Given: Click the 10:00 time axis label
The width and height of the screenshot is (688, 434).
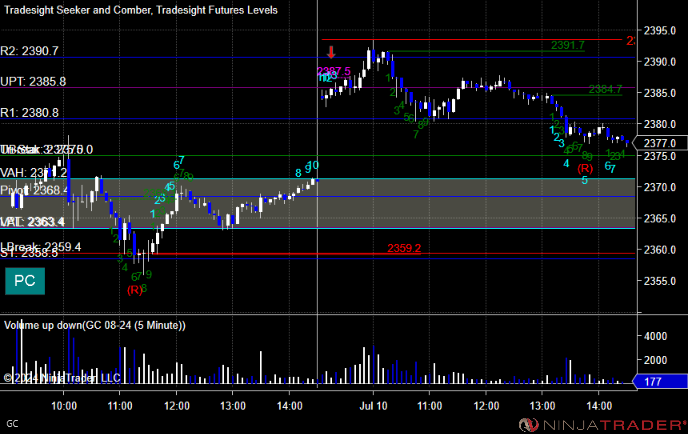Looking at the screenshot, I should click(64, 405).
